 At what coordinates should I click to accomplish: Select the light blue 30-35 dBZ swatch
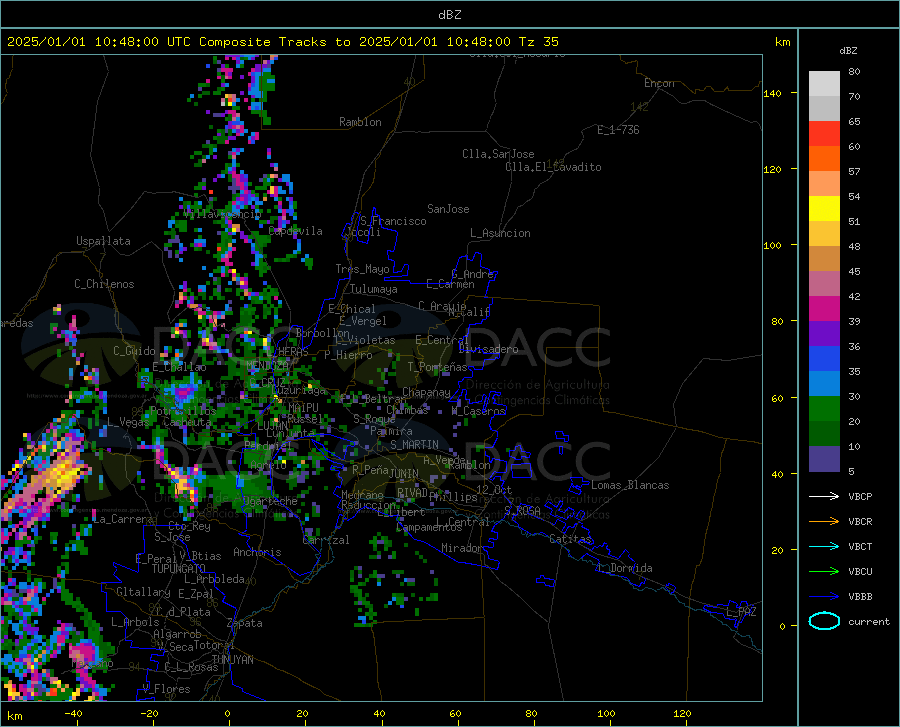pyautogui.click(x=824, y=384)
